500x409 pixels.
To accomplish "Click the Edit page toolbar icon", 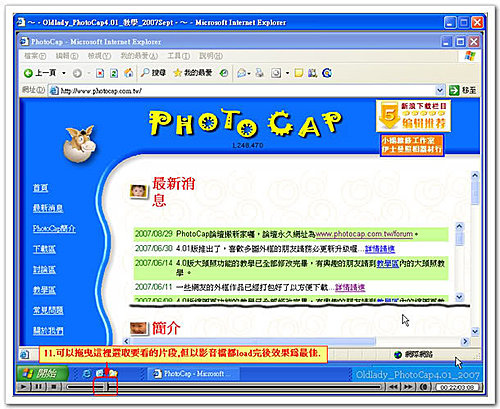I will click(x=276, y=73).
